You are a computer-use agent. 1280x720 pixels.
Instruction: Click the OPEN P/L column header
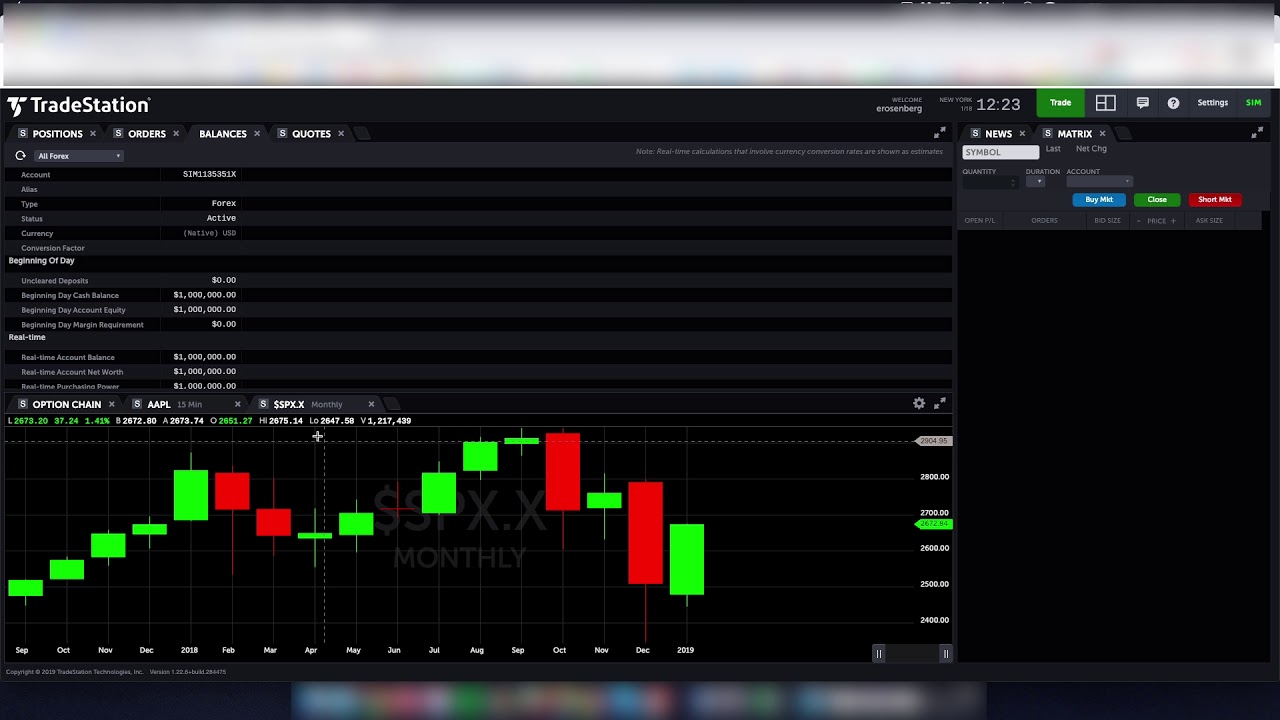pyautogui.click(x=980, y=220)
